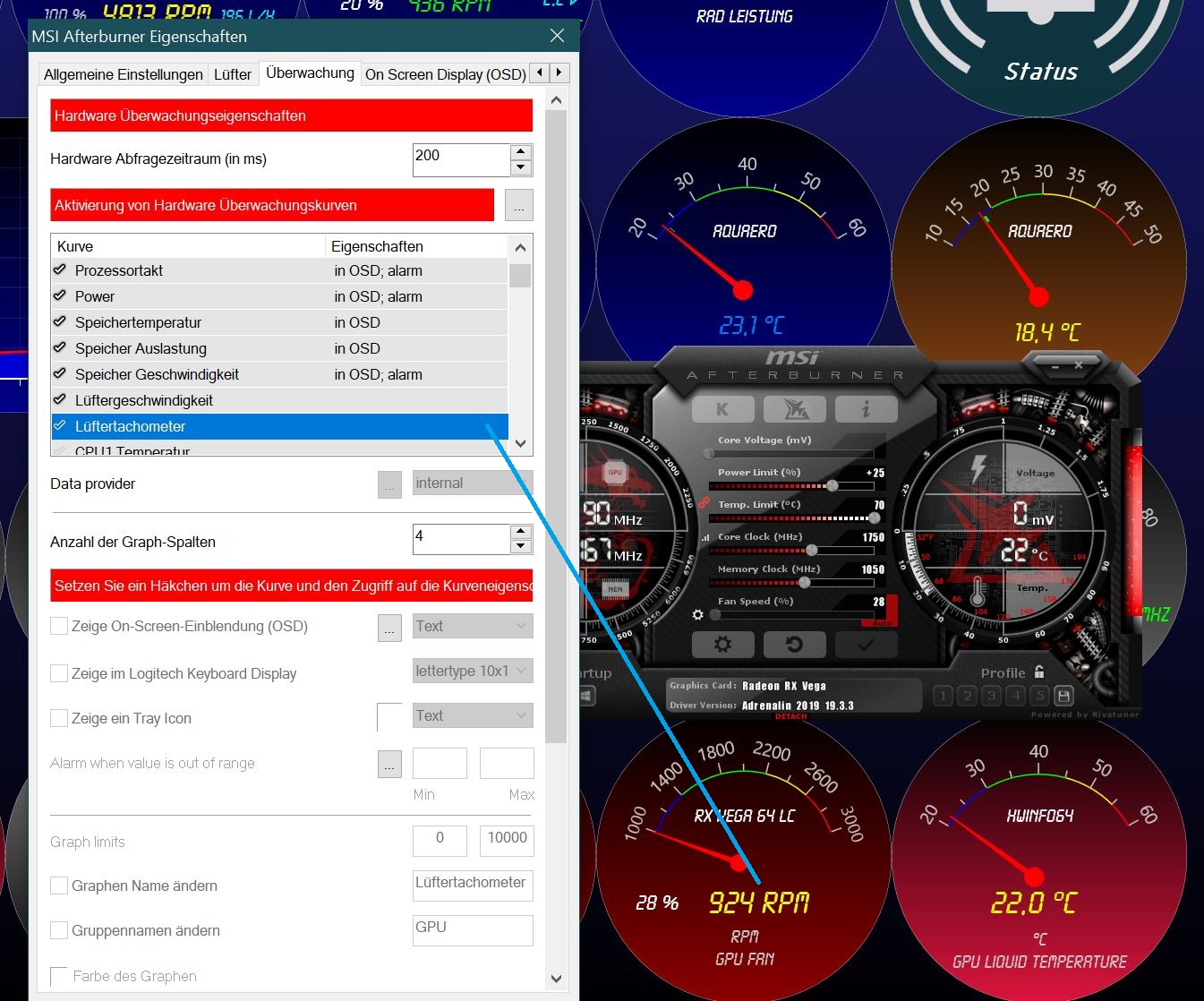The image size is (1204, 1001).
Task: Toggle the Profile lock icon
Action: coord(1039,672)
